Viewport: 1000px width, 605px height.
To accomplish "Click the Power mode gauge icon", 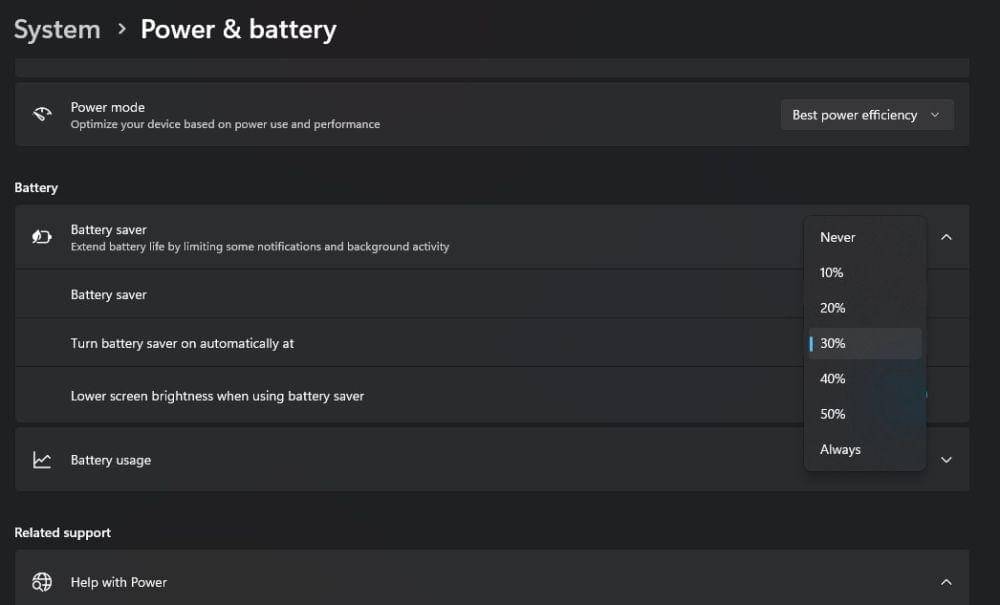I will click(42, 115).
